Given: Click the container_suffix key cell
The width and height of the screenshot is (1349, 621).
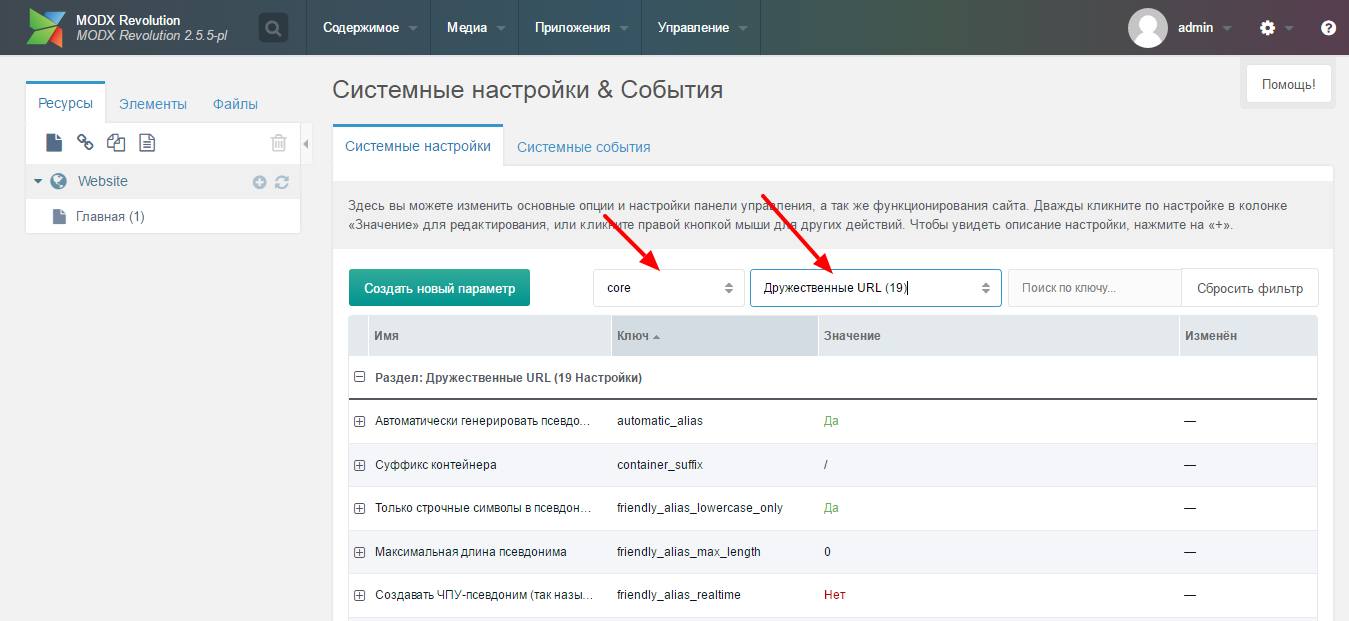Looking at the screenshot, I should coord(660,465).
